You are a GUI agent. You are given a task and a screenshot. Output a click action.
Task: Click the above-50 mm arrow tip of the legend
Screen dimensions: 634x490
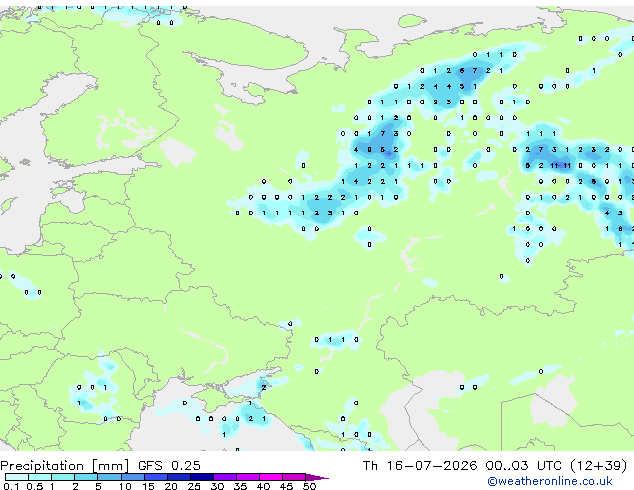point(317,477)
